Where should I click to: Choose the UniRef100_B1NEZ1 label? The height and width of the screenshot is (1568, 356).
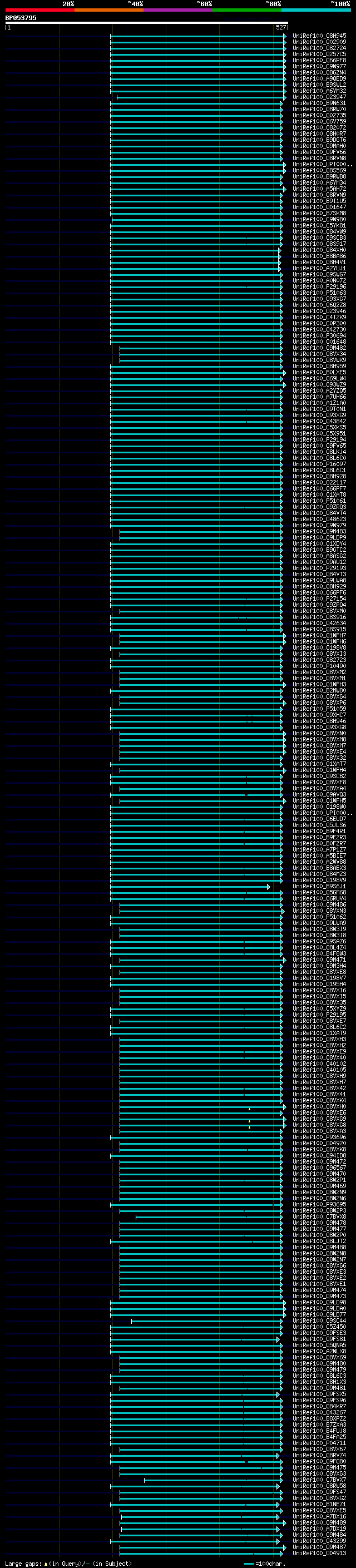(x=319, y=1504)
